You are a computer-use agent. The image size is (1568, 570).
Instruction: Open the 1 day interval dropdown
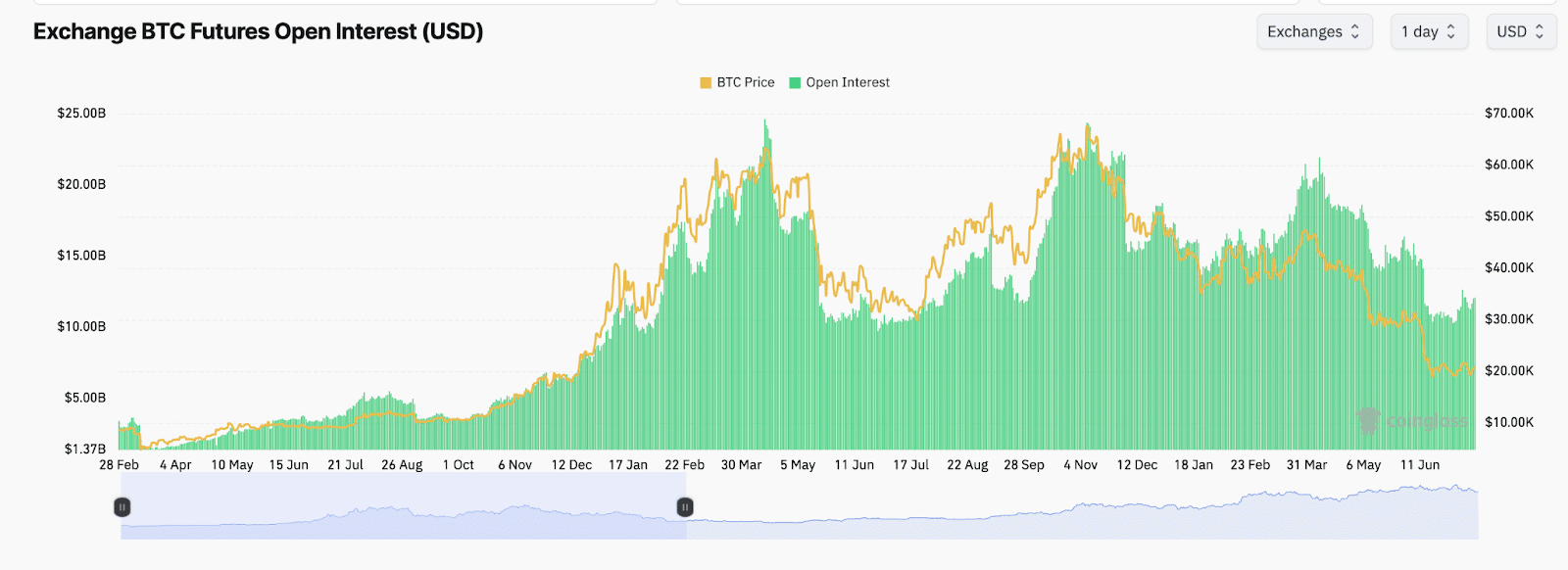(1428, 31)
